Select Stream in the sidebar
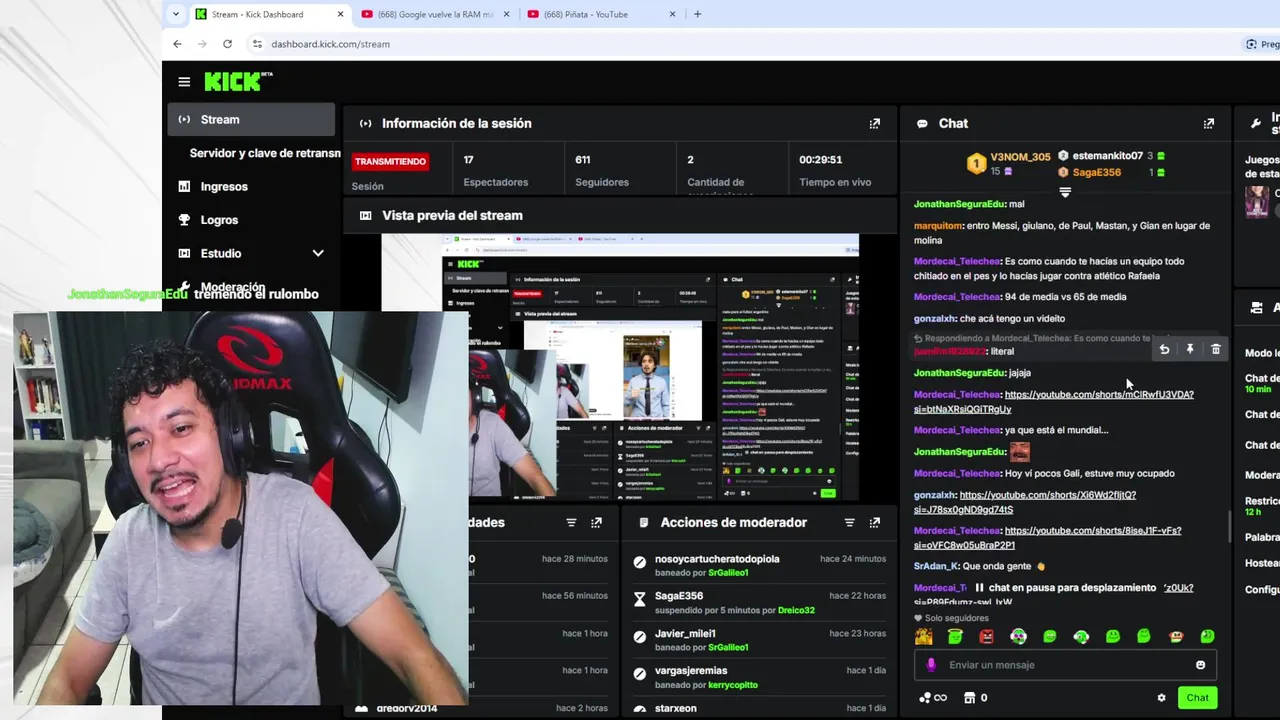This screenshot has width=1280, height=720. [251, 120]
